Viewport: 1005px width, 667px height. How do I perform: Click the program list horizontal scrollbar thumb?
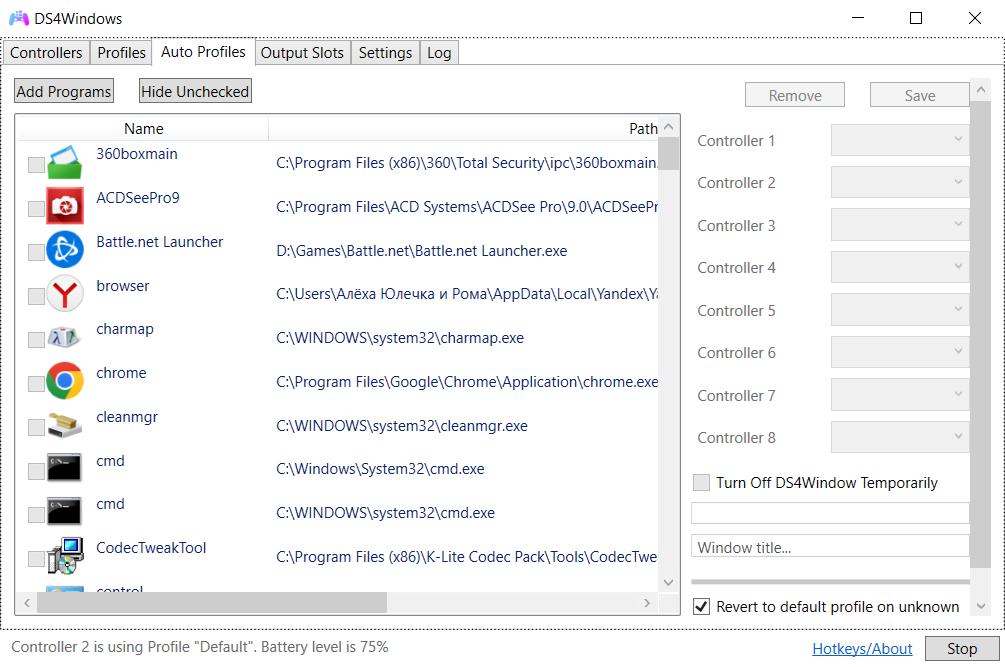[212, 602]
